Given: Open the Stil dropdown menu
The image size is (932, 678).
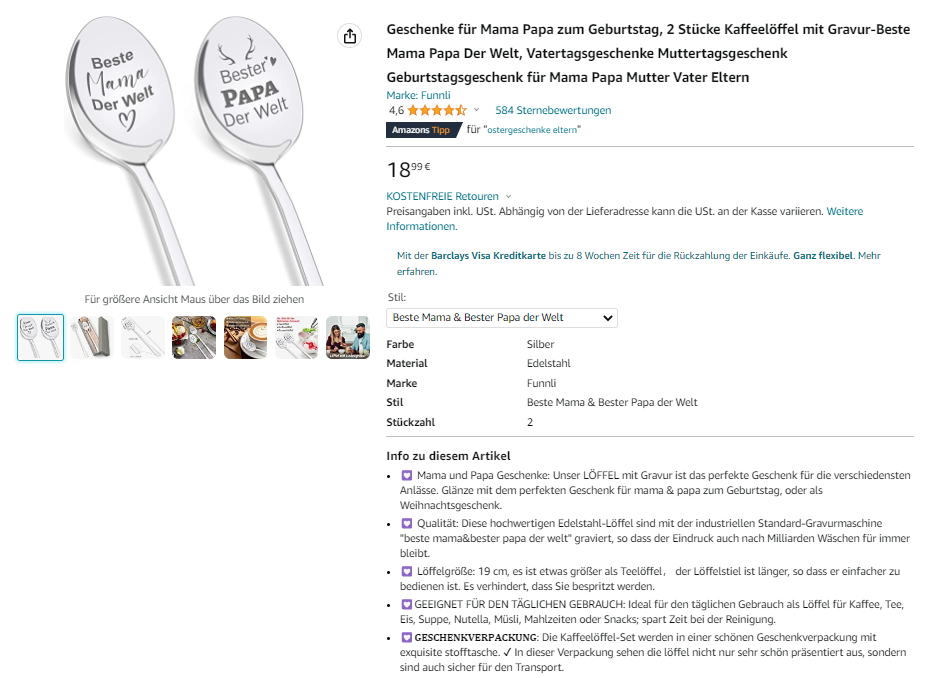Looking at the screenshot, I should click(502, 318).
